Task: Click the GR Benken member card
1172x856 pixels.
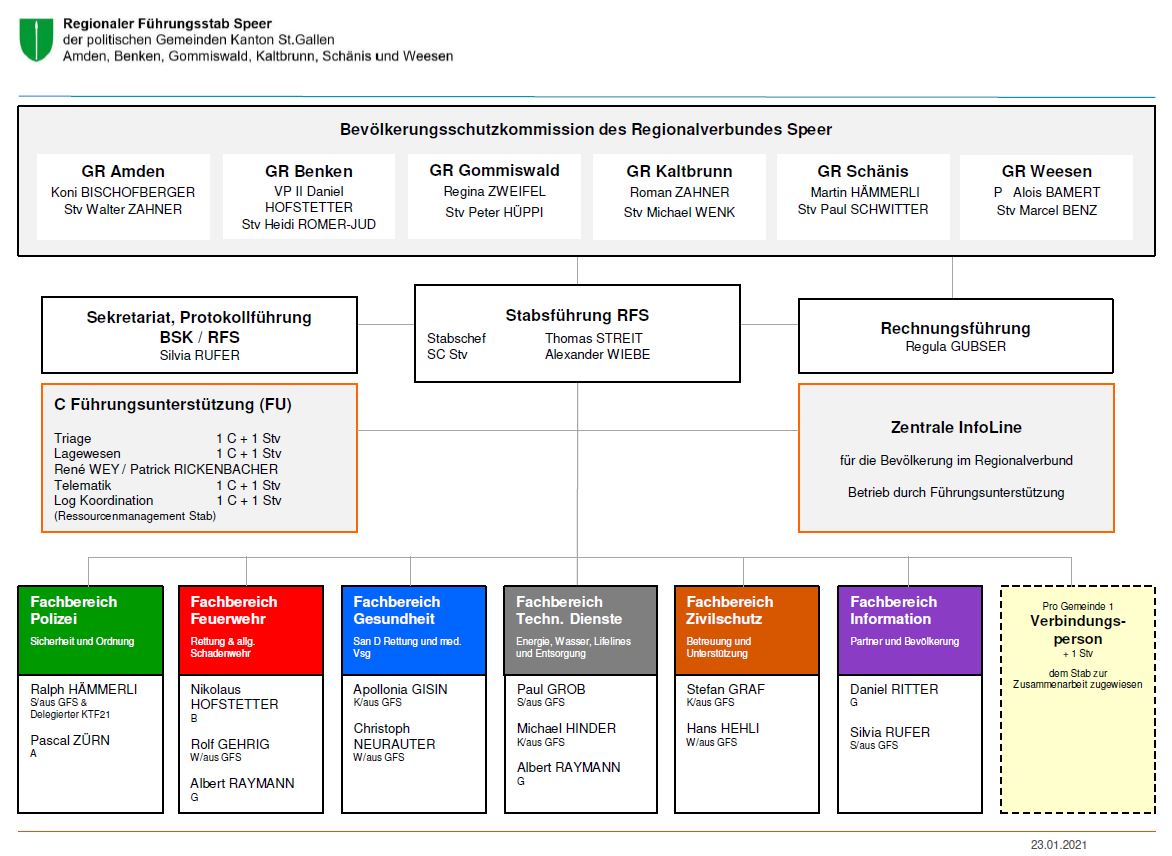Action: coord(309,197)
